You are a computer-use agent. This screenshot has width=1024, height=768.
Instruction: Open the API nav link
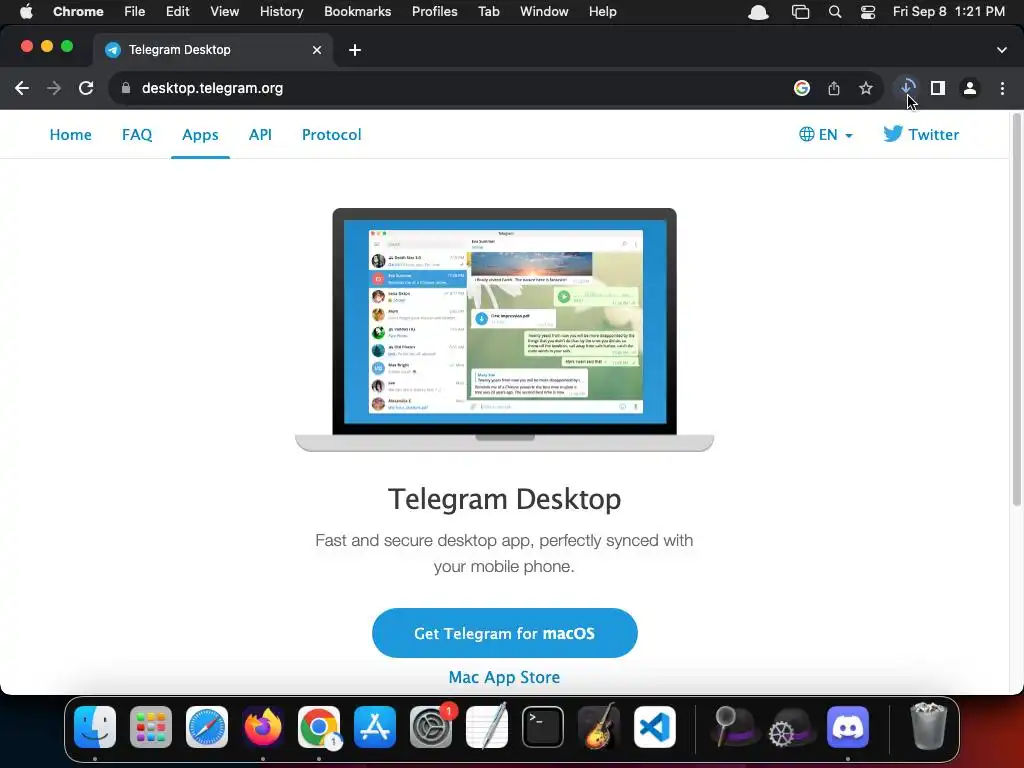click(x=260, y=135)
